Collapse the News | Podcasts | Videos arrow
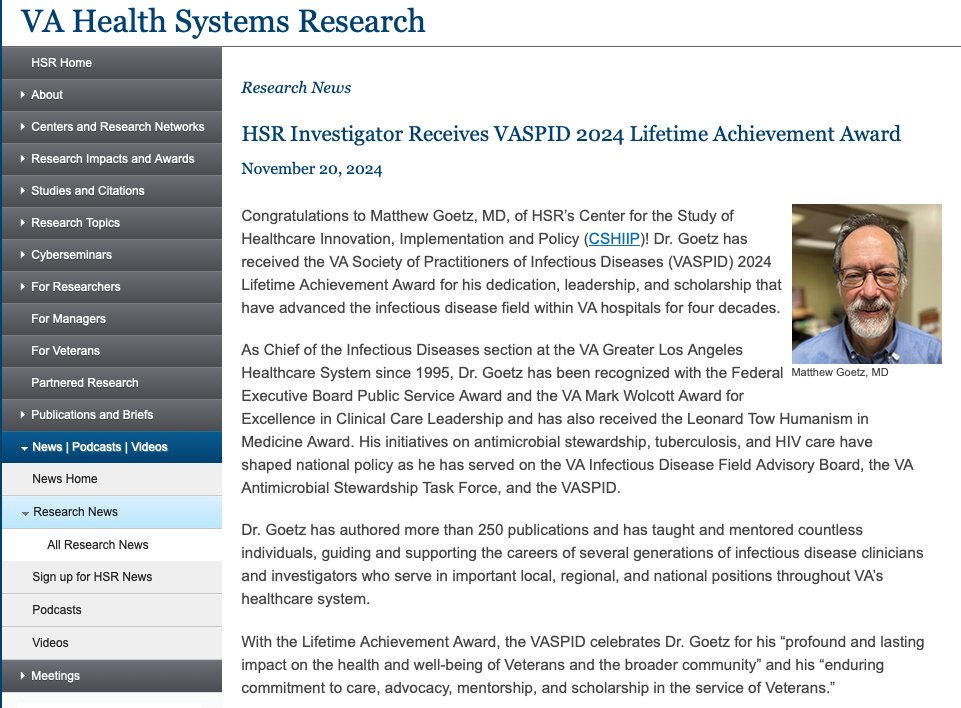961x708 pixels. click(x=24, y=448)
